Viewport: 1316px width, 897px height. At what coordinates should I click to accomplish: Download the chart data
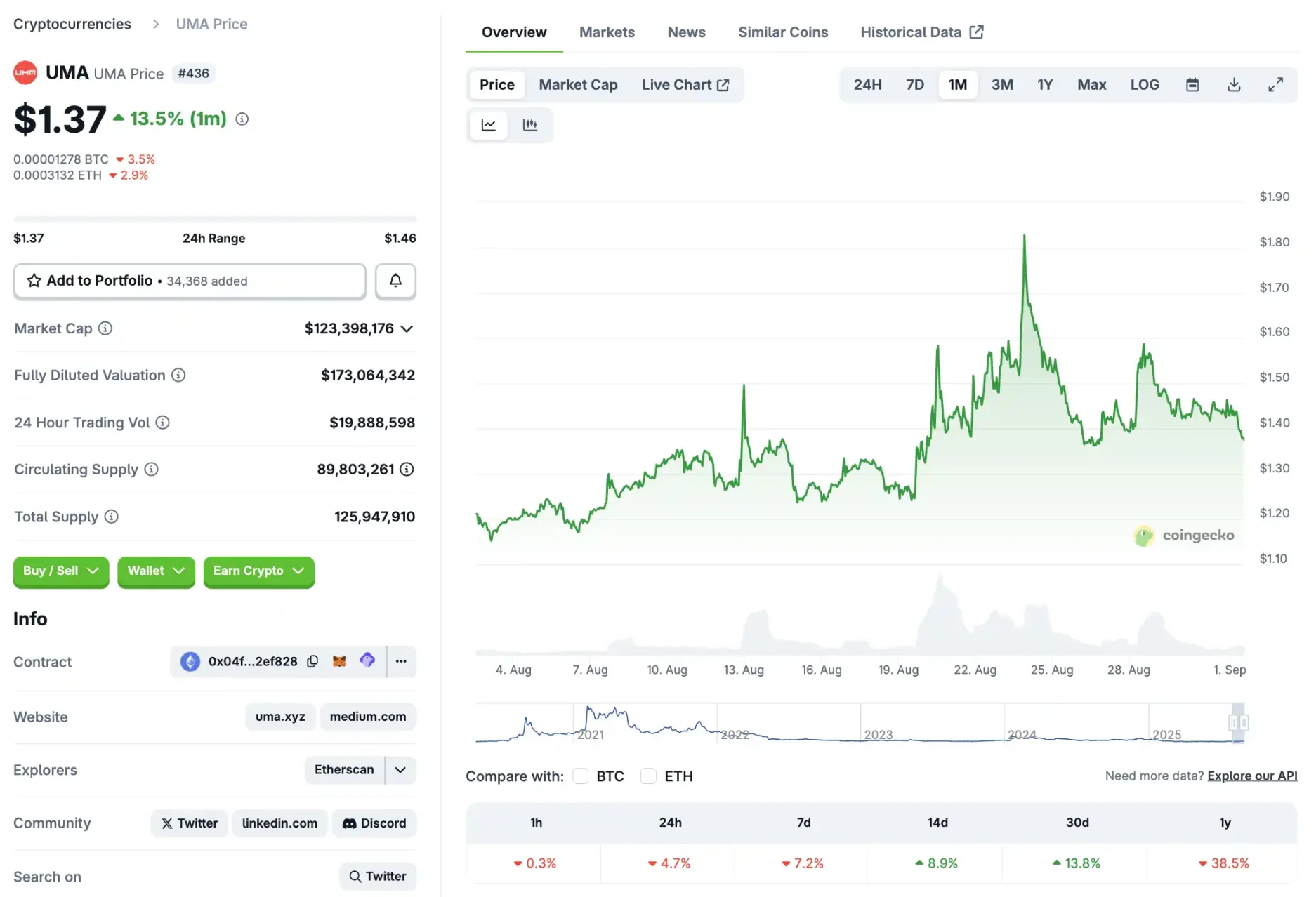pyautogui.click(x=1234, y=84)
